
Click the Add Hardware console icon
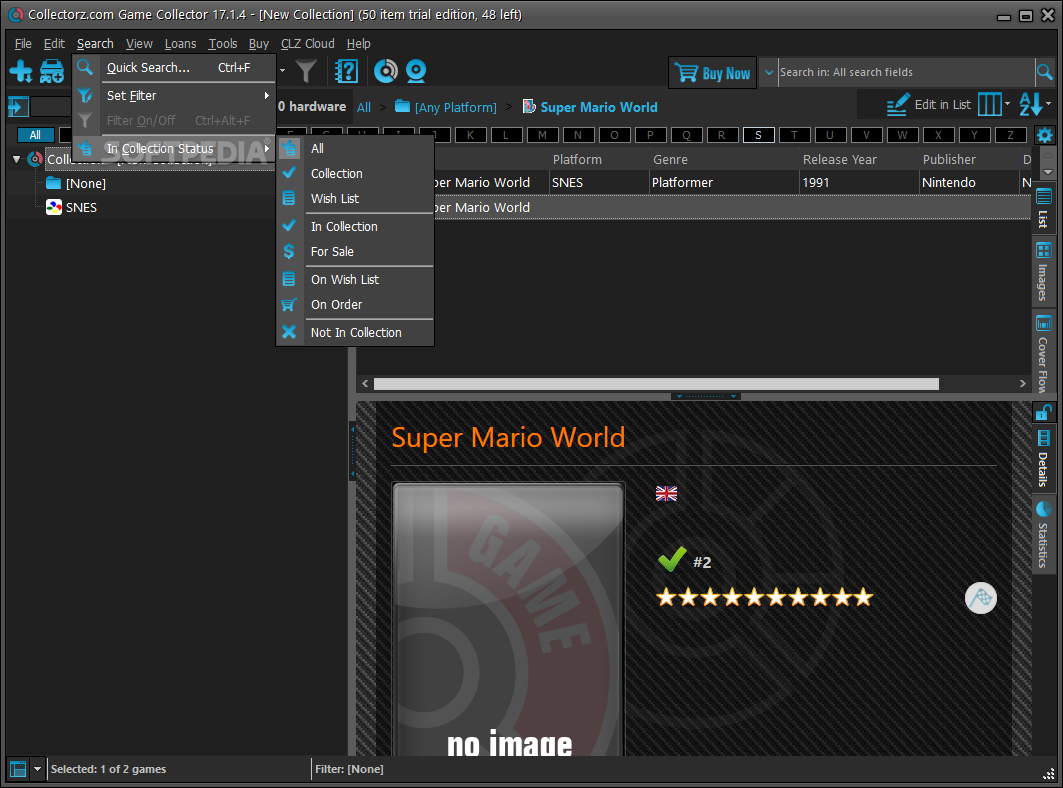52,71
